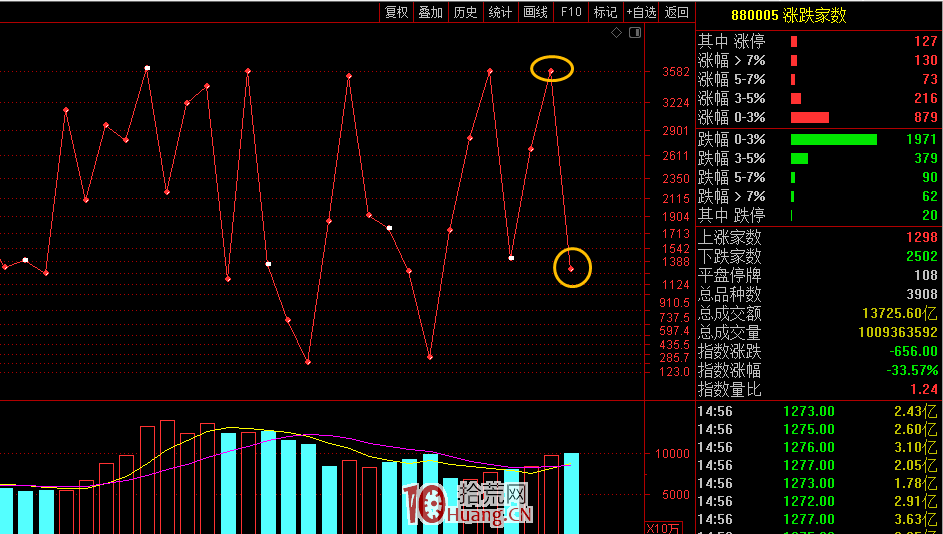
Task: Open the F10 company info
Action: pos(570,12)
